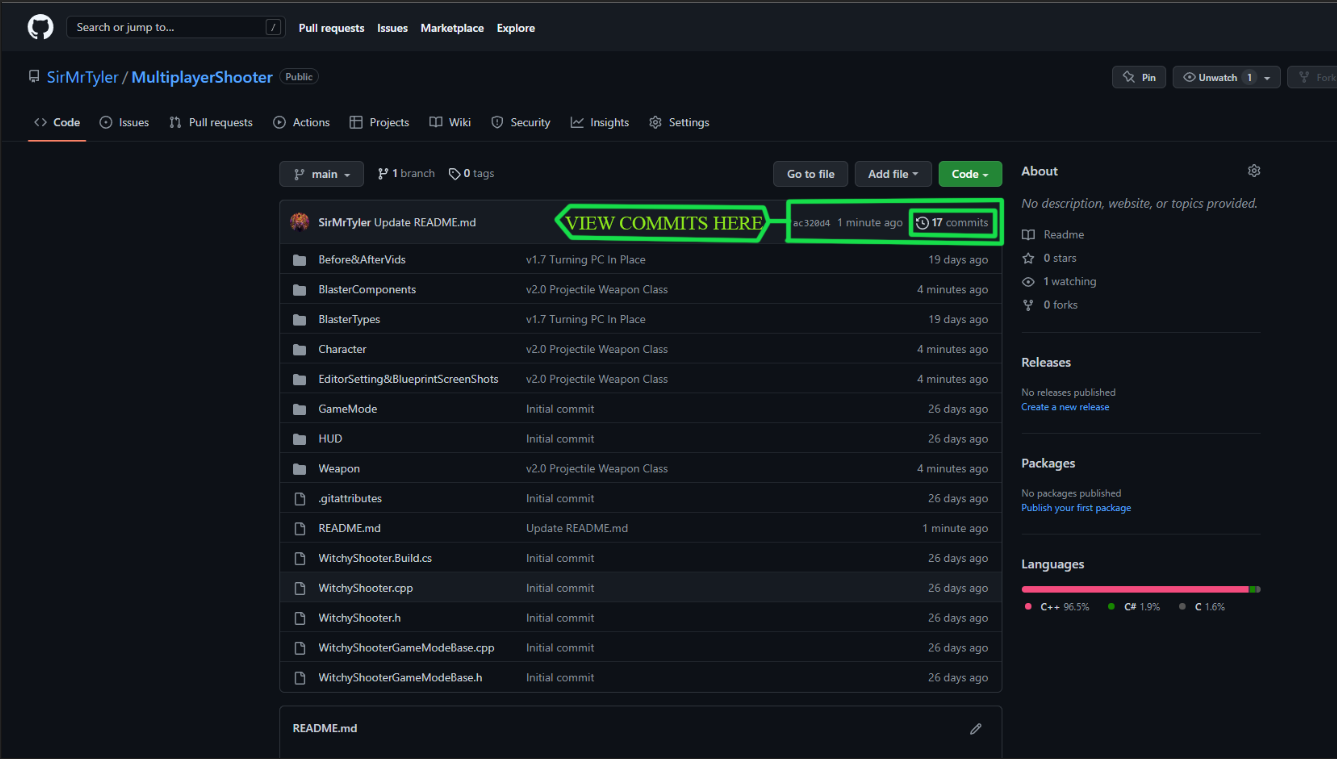Click the .gitattributes file icon
This screenshot has width=1337, height=759.
point(299,499)
